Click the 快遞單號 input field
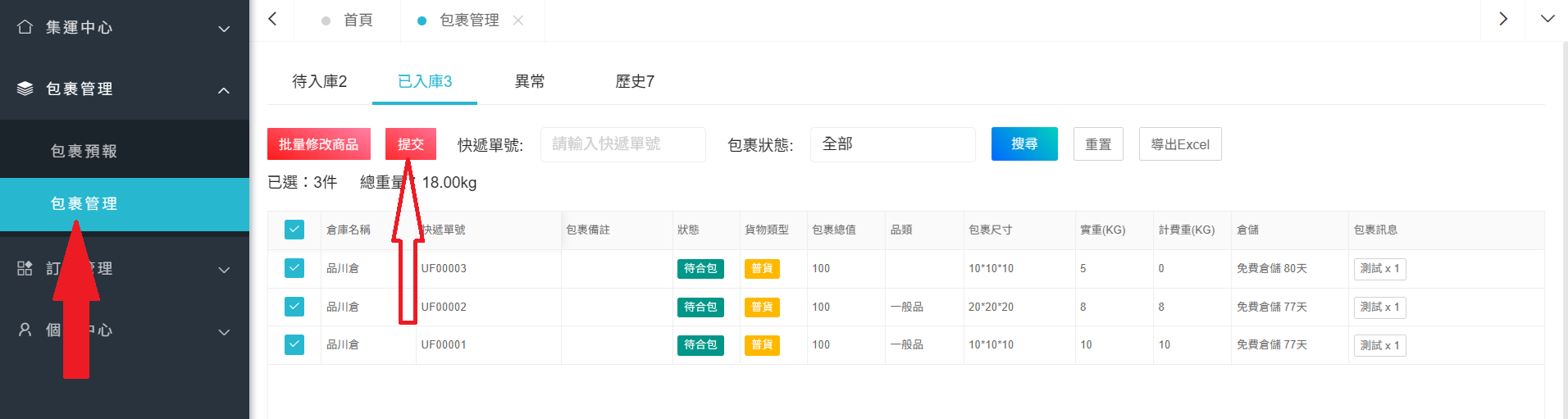1568x419 pixels. click(x=622, y=144)
